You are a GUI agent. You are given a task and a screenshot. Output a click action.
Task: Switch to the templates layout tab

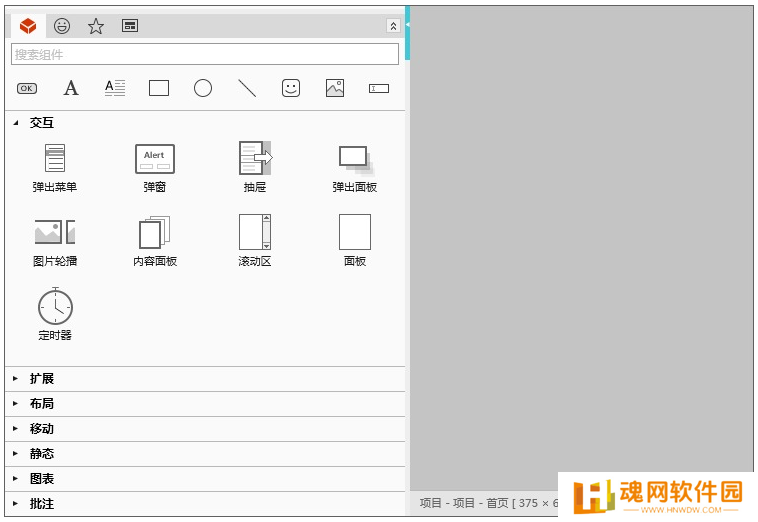pos(130,26)
